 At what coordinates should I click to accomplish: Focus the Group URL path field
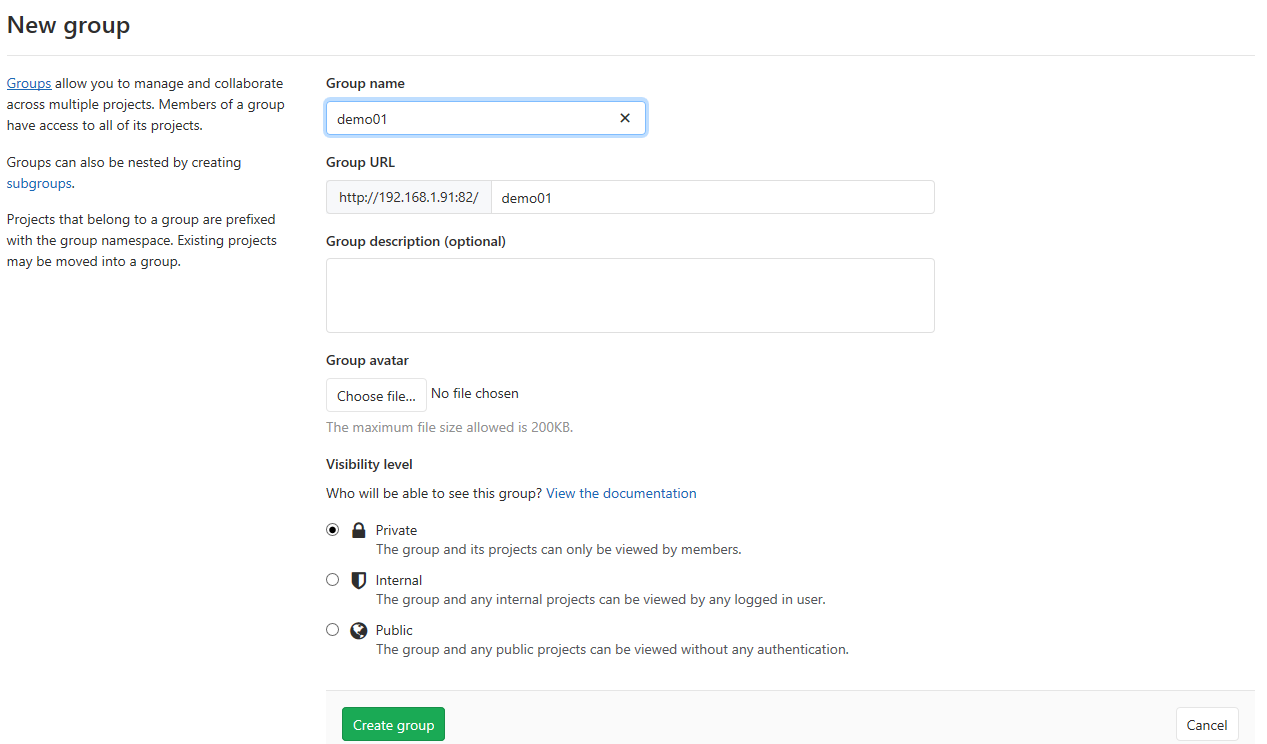[x=713, y=197]
